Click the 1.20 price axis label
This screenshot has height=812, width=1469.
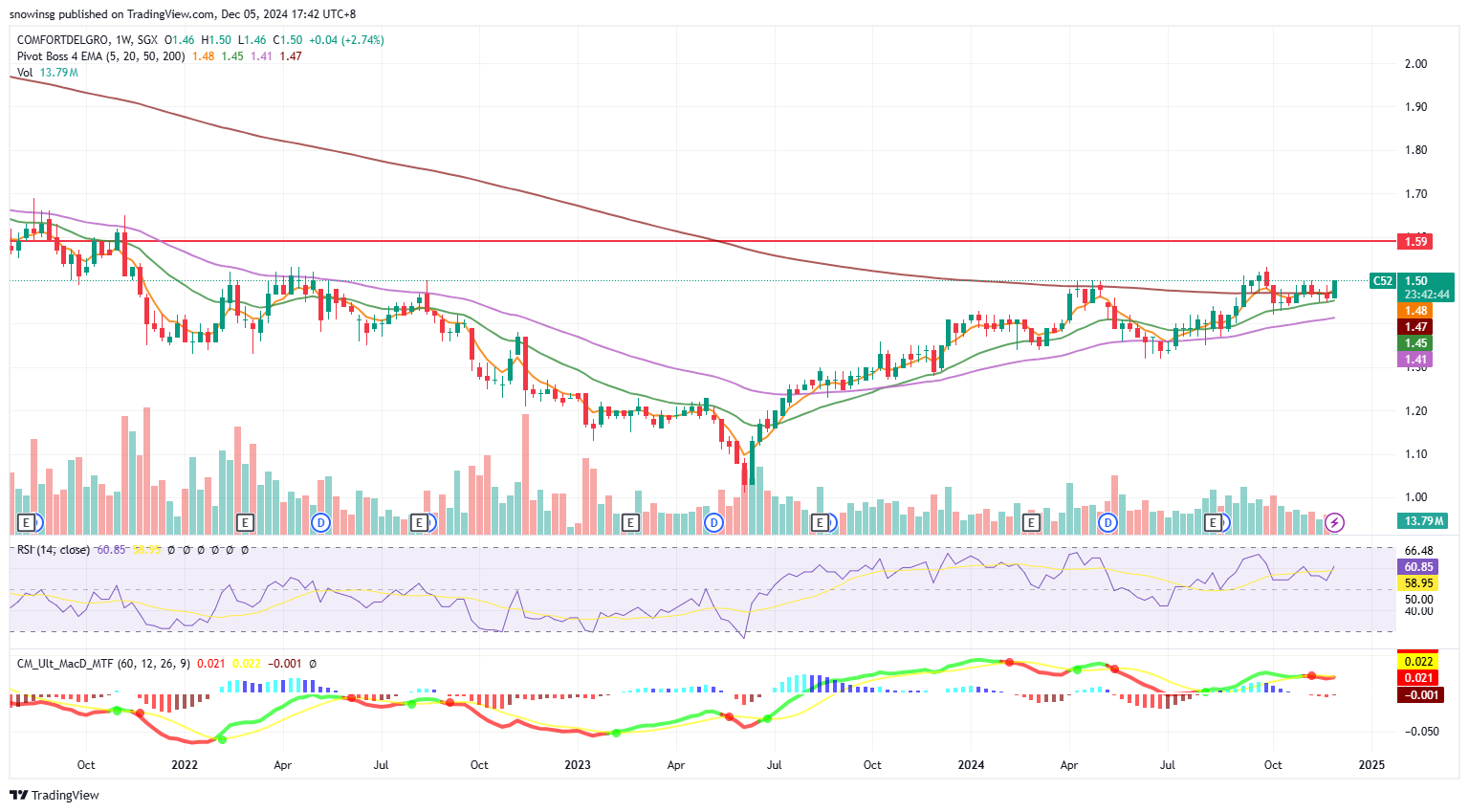pyautogui.click(x=1415, y=411)
